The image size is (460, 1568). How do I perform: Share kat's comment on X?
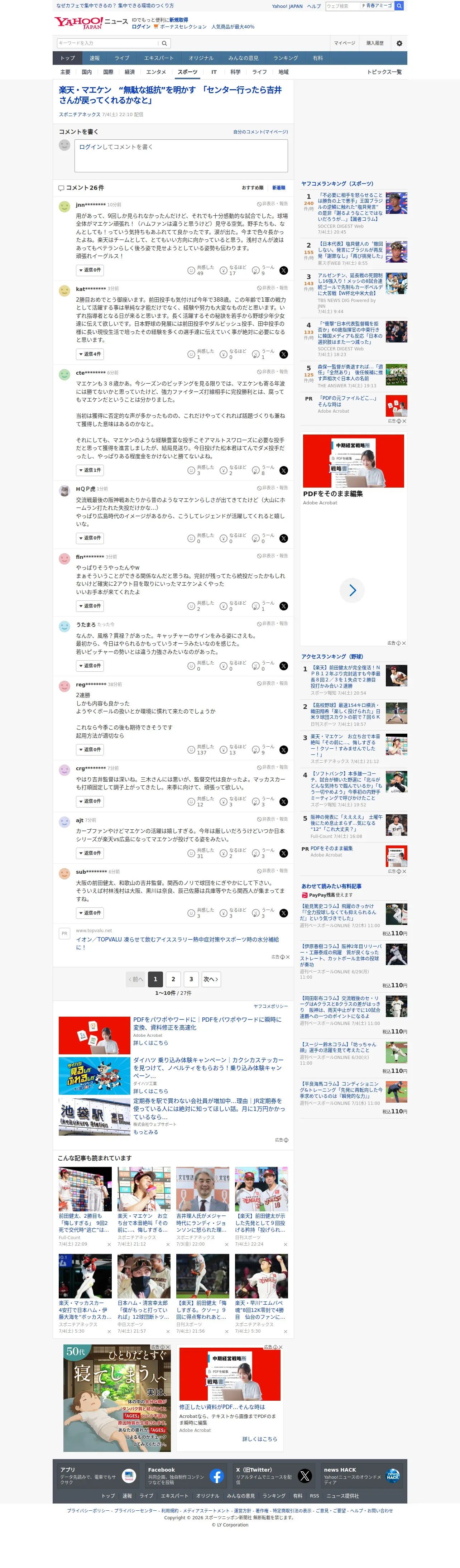coord(283,354)
